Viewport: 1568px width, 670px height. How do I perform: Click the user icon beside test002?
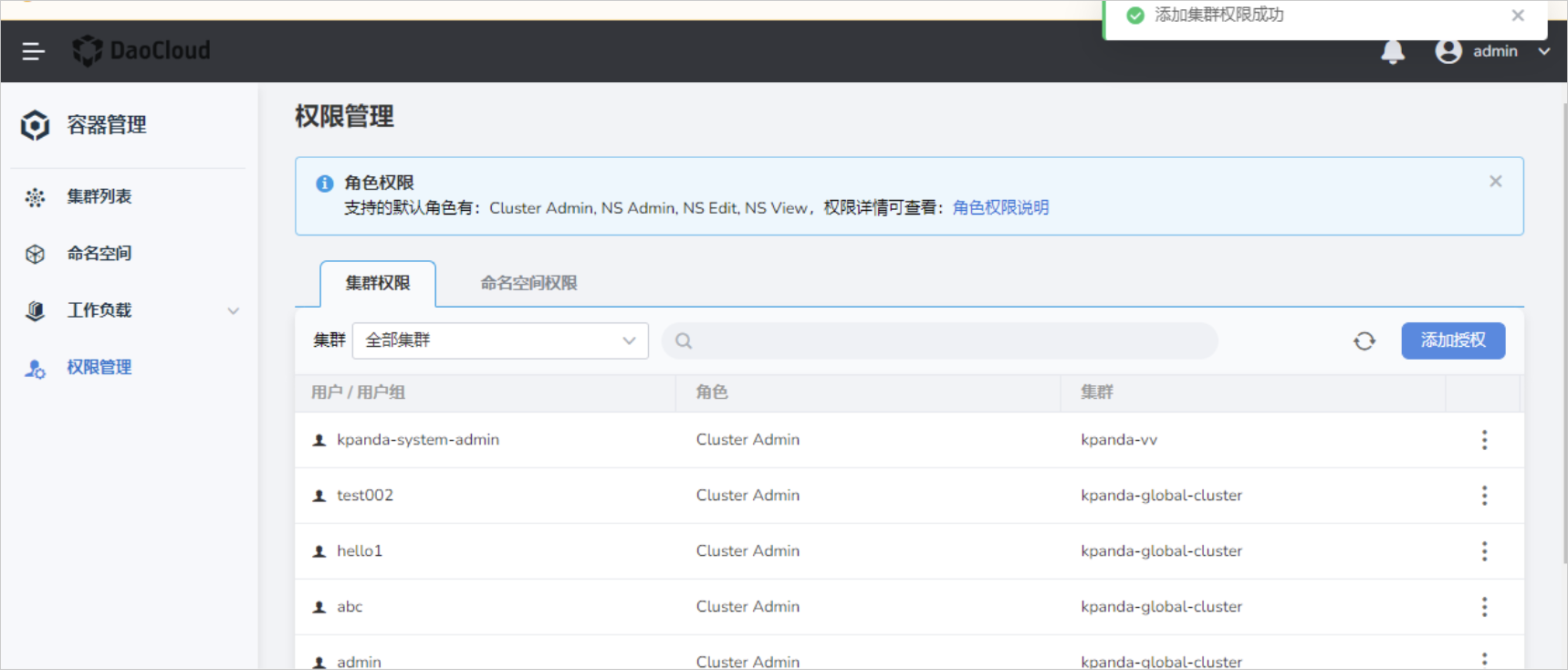pos(319,496)
